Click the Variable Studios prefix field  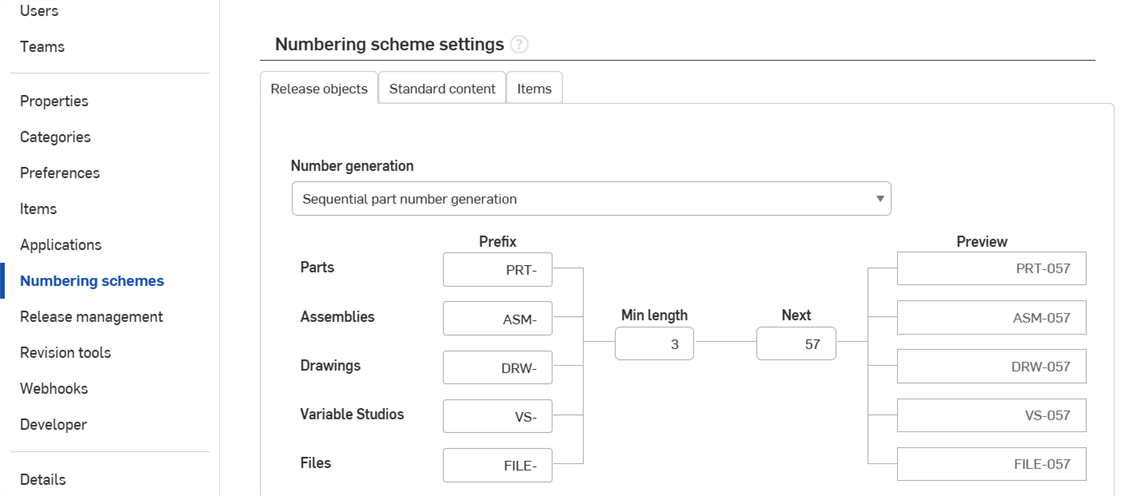tap(497, 417)
